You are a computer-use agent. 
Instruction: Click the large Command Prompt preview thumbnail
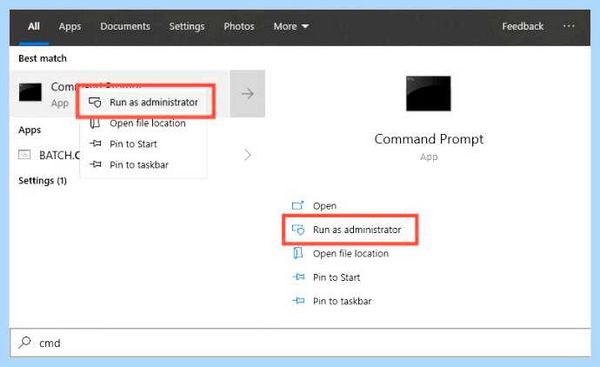[429, 93]
